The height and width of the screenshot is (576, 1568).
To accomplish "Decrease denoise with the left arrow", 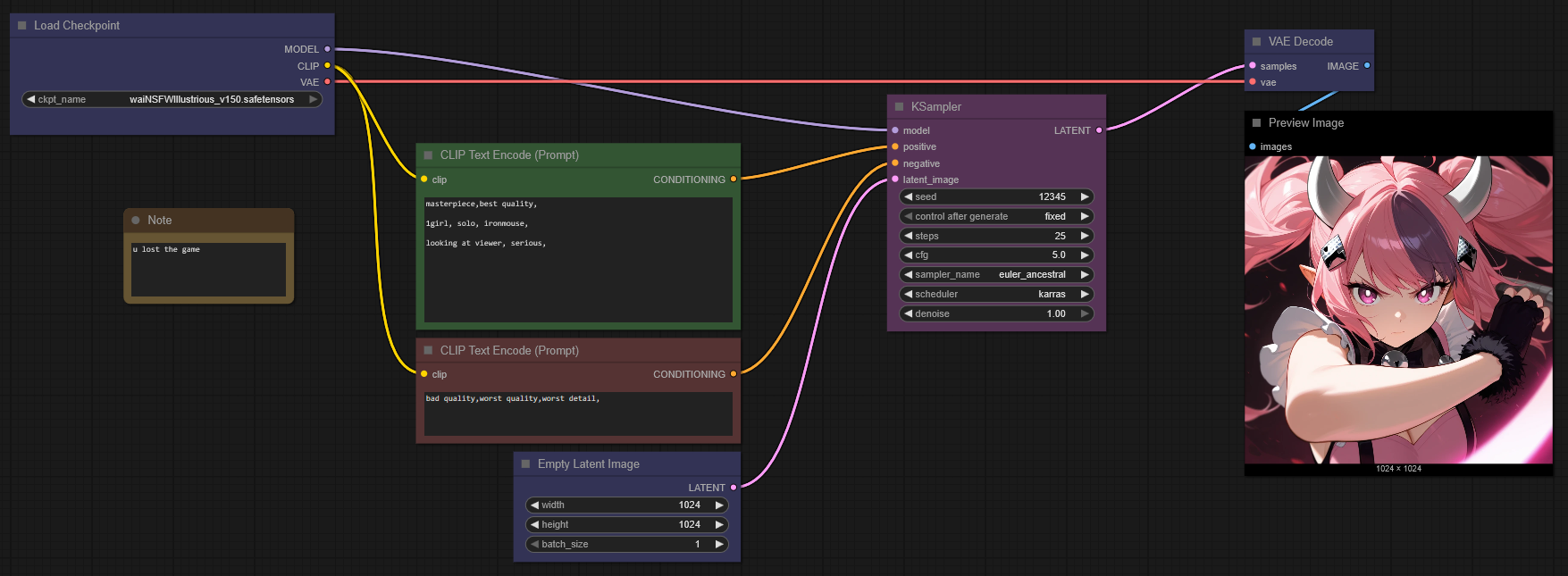I will tap(908, 313).
